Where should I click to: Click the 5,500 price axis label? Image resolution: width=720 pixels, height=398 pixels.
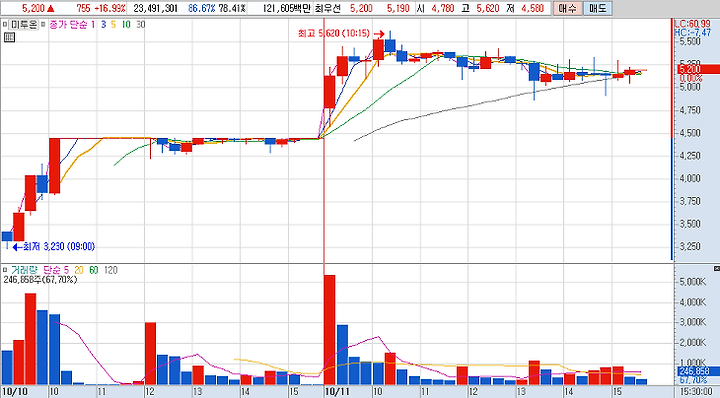coord(690,41)
